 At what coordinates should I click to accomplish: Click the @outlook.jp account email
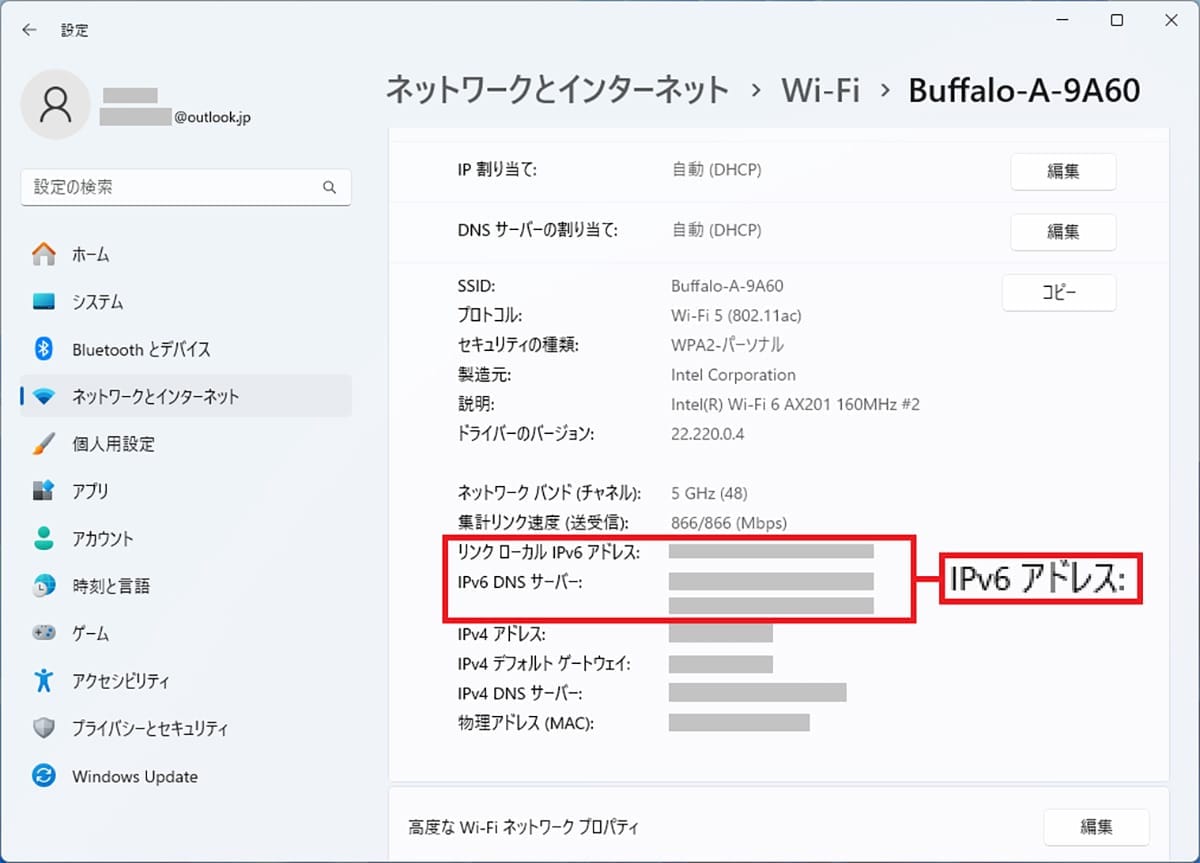point(212,117)
